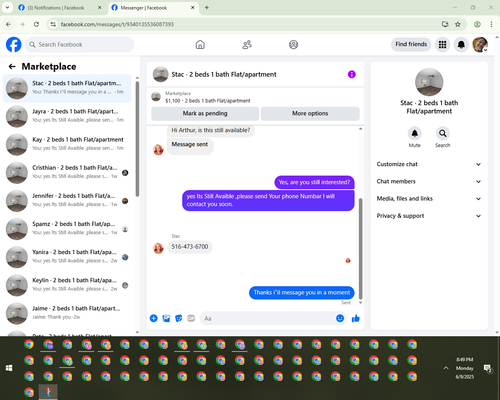Open the Notifications bell in the header
Screen dimensions: 500x400
coord(461,45)
